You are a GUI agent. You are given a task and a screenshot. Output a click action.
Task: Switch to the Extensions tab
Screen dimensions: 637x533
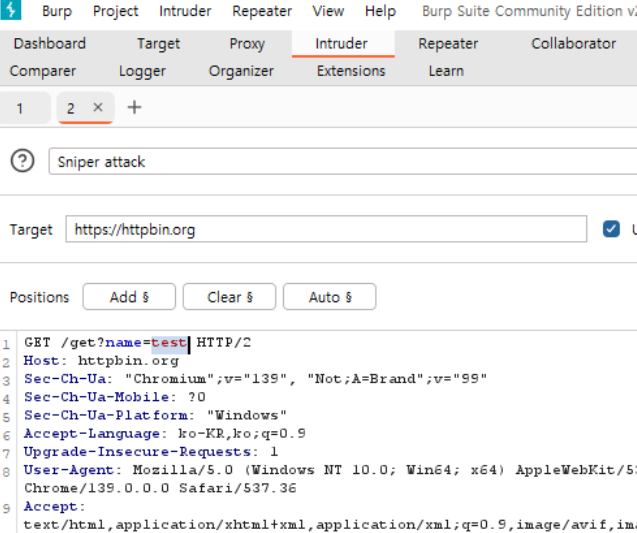(351, 71)
